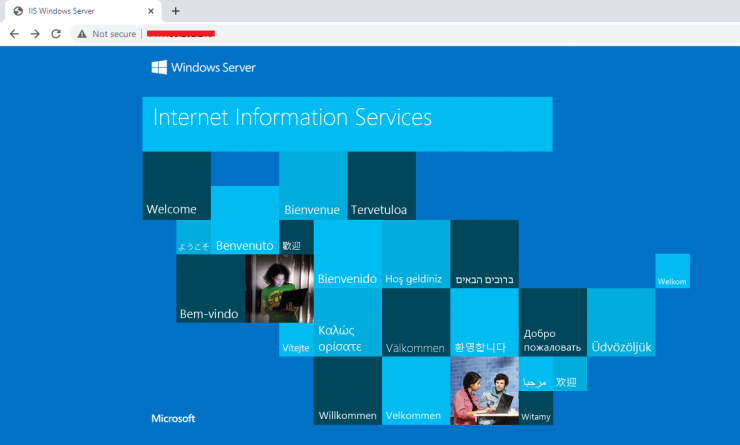Click the Hebrew ברוכים הבאים tile

click(485, 254)
